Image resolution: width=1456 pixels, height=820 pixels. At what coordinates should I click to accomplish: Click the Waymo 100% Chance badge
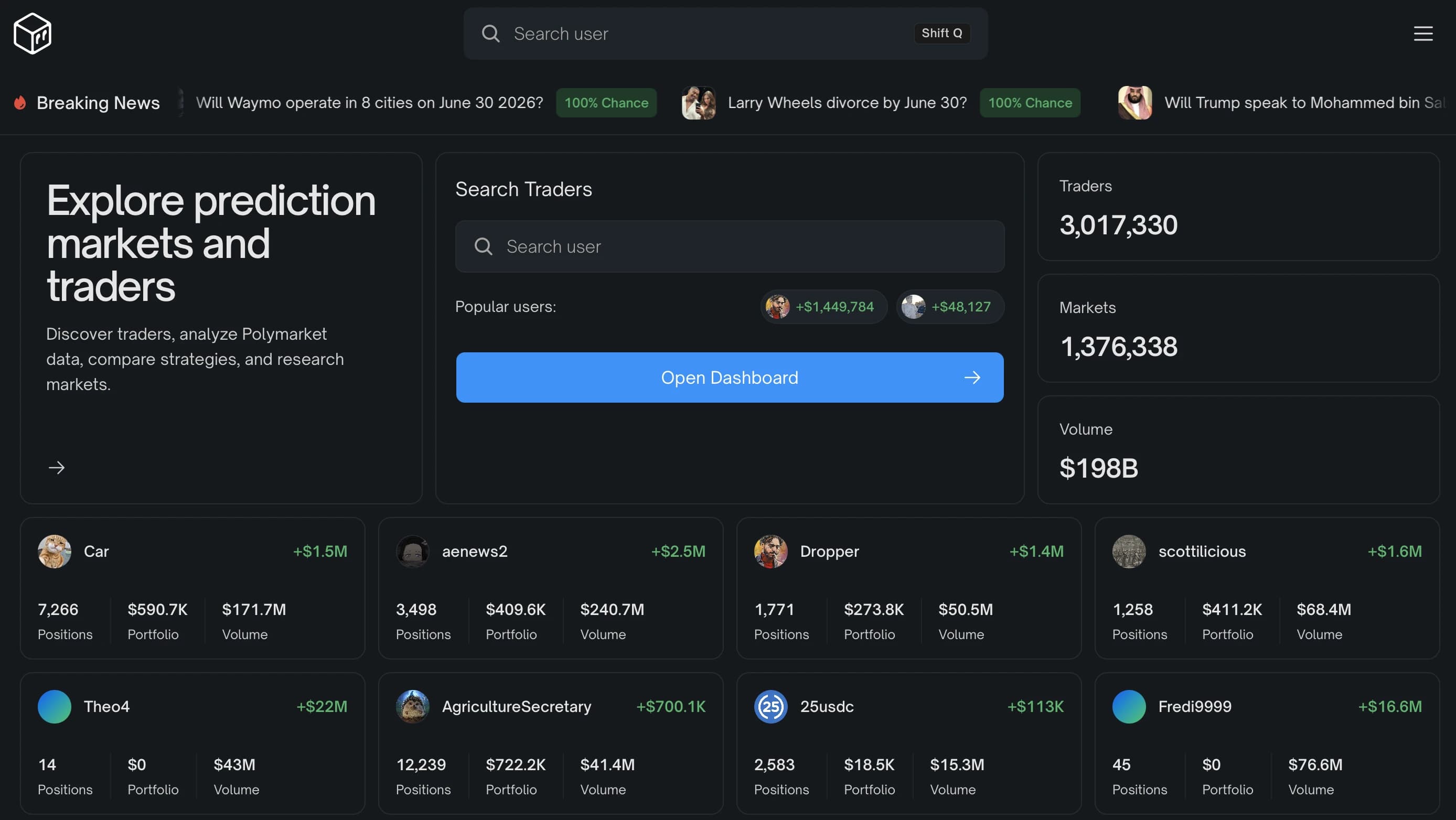tap(606, 102)
